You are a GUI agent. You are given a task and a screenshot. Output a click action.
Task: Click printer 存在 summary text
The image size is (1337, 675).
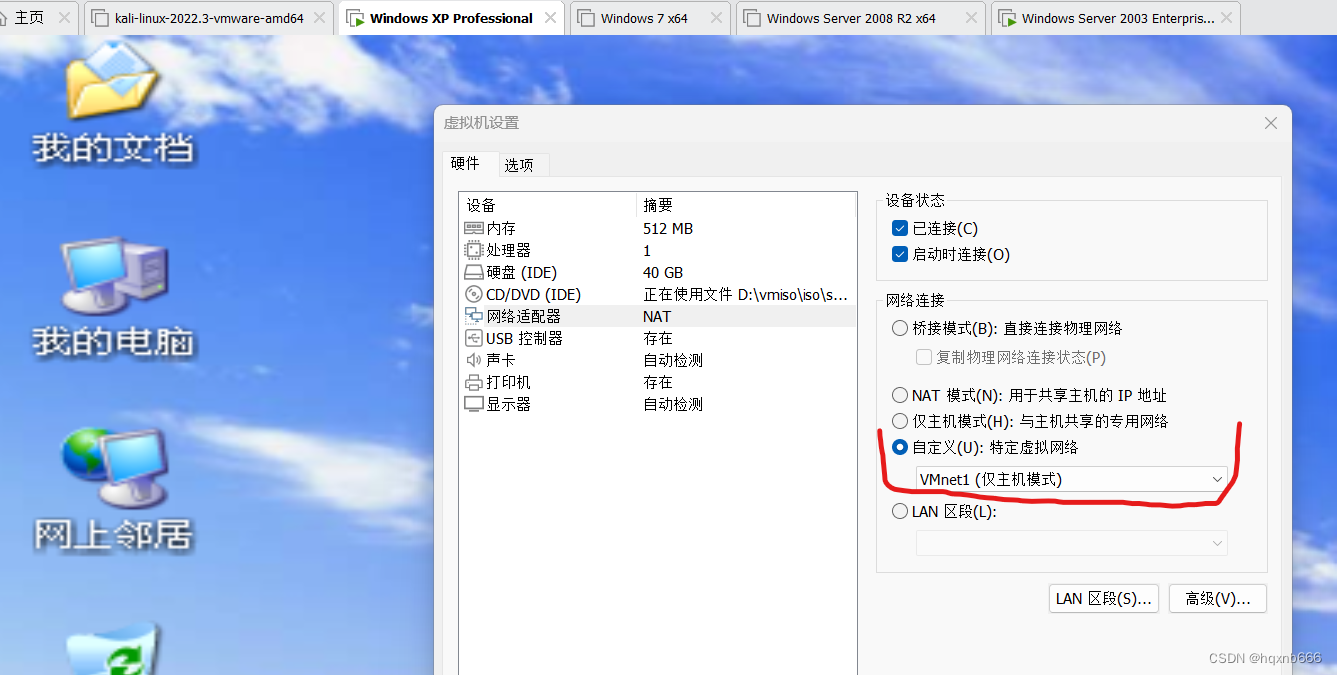pyautogui.click(x=658, y=382)
